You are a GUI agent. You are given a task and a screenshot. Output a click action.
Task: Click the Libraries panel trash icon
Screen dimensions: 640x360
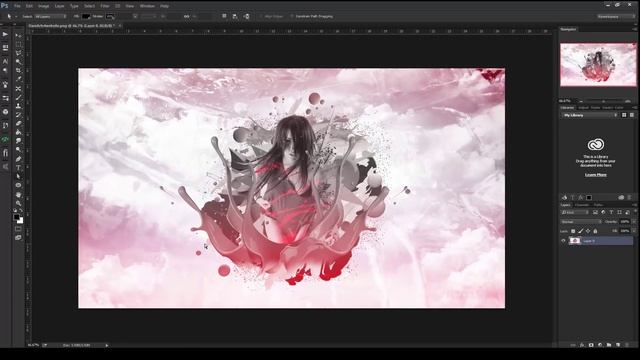click(629, 198)
